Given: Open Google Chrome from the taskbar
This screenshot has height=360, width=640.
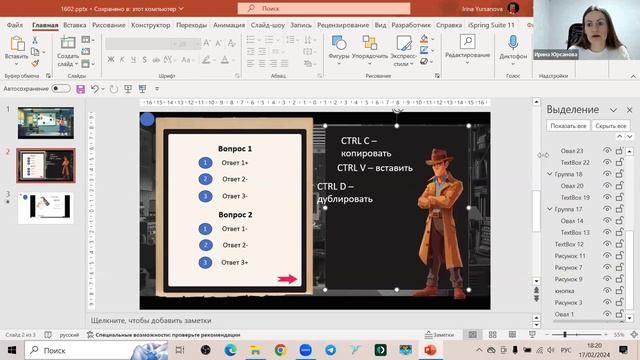Looking at the screenshot, I should click(x=280, y=350).
